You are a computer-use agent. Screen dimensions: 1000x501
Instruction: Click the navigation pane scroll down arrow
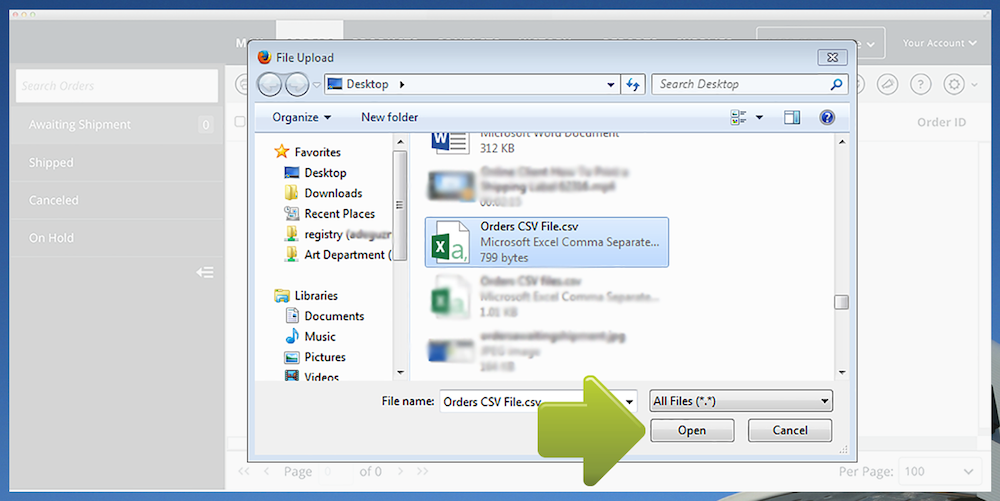401,372
